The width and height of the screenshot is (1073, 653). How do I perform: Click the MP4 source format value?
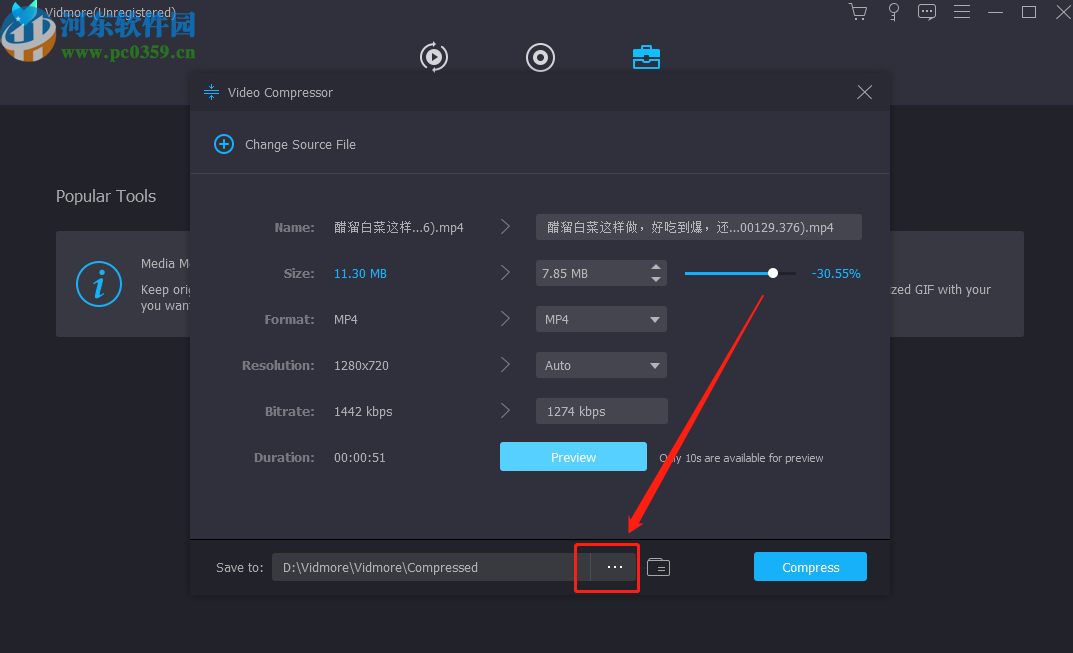346,320
